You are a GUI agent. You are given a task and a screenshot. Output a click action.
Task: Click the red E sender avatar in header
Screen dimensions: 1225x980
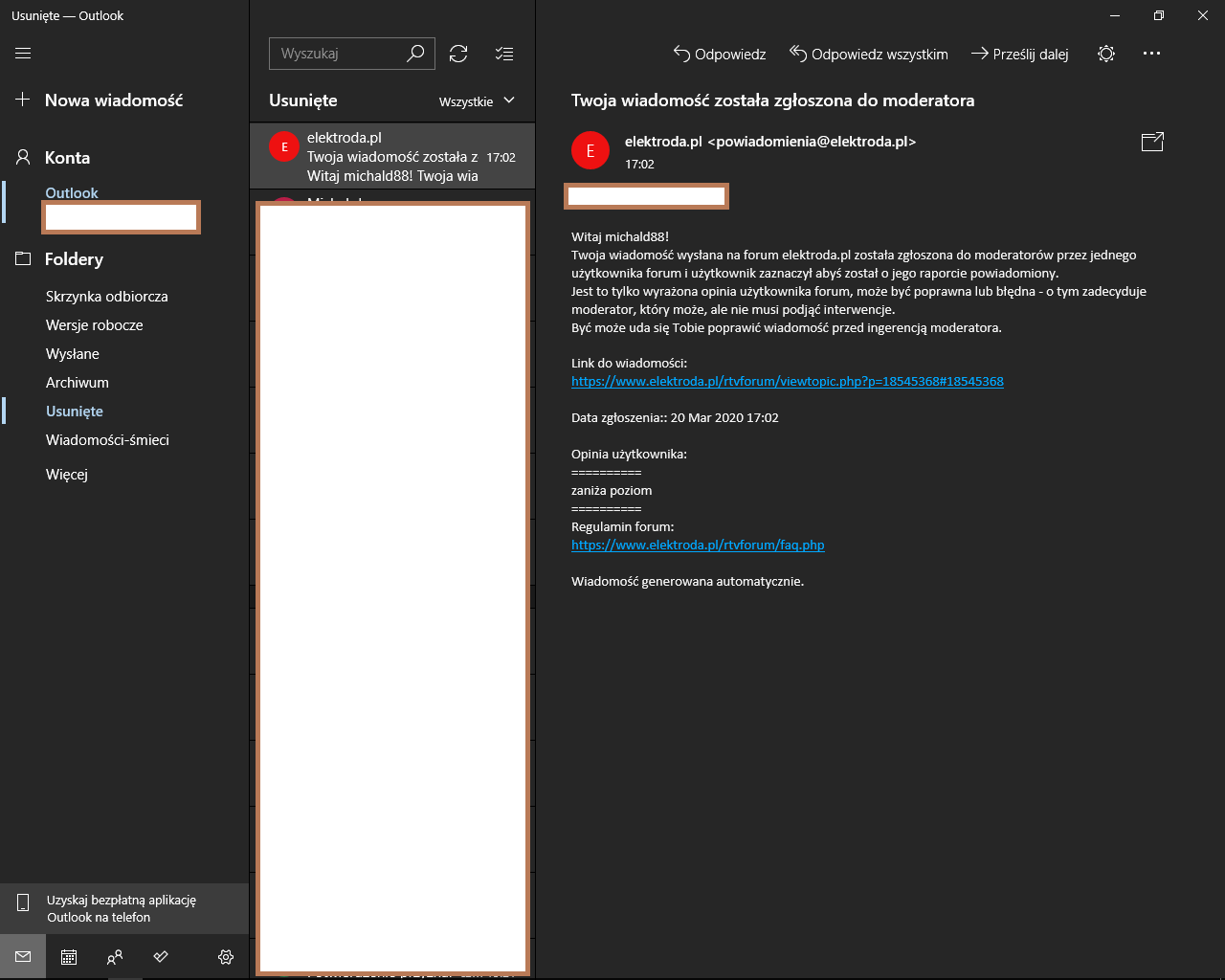pyautogui.click(x=590, y=150)
